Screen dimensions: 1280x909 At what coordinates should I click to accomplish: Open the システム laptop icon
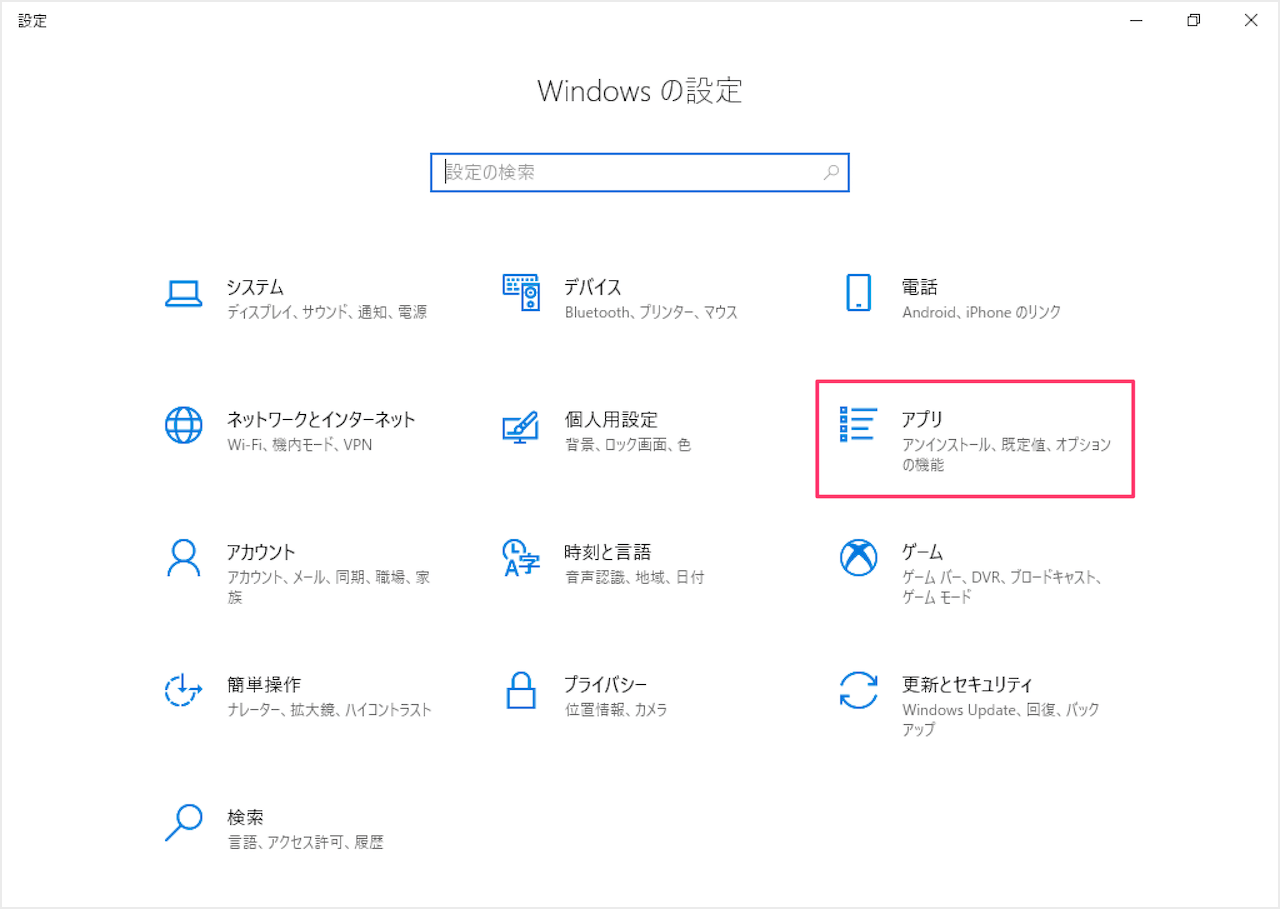click(183, 293)
